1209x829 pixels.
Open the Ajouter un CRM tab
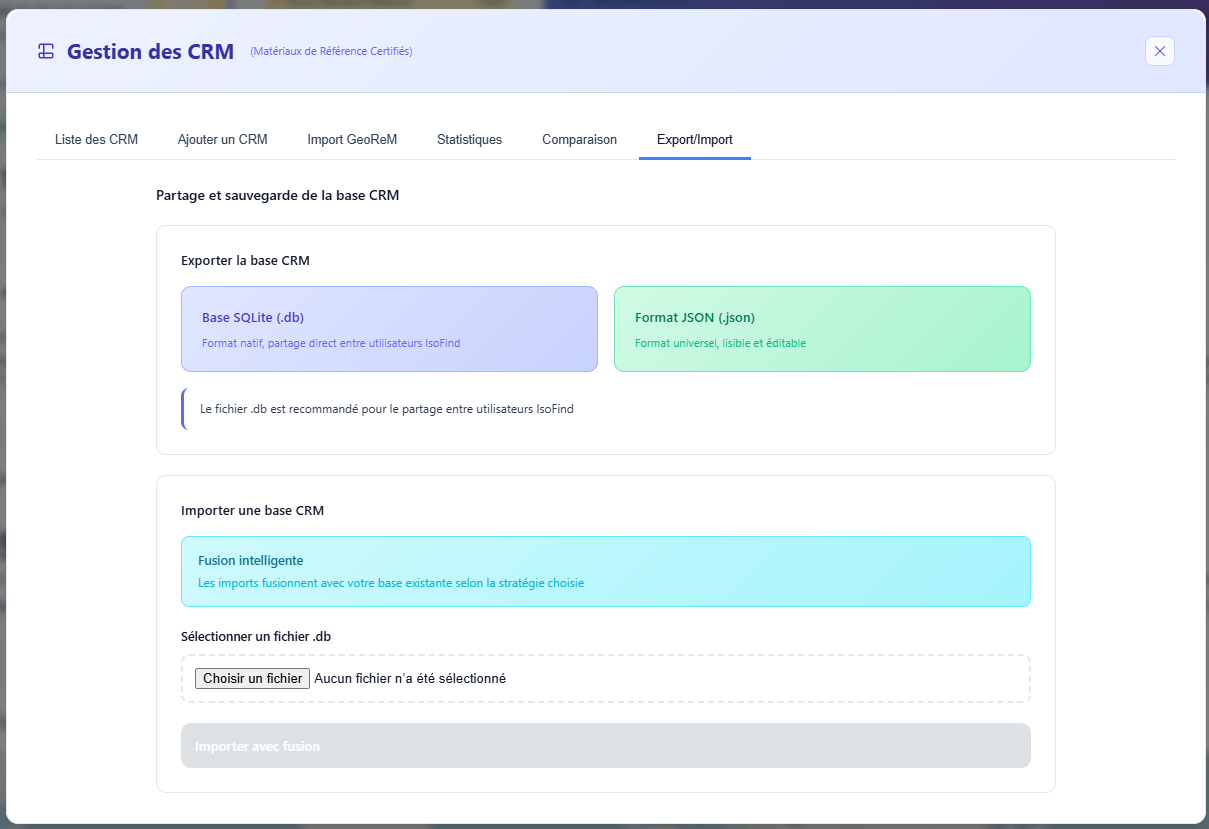(222, 139)
